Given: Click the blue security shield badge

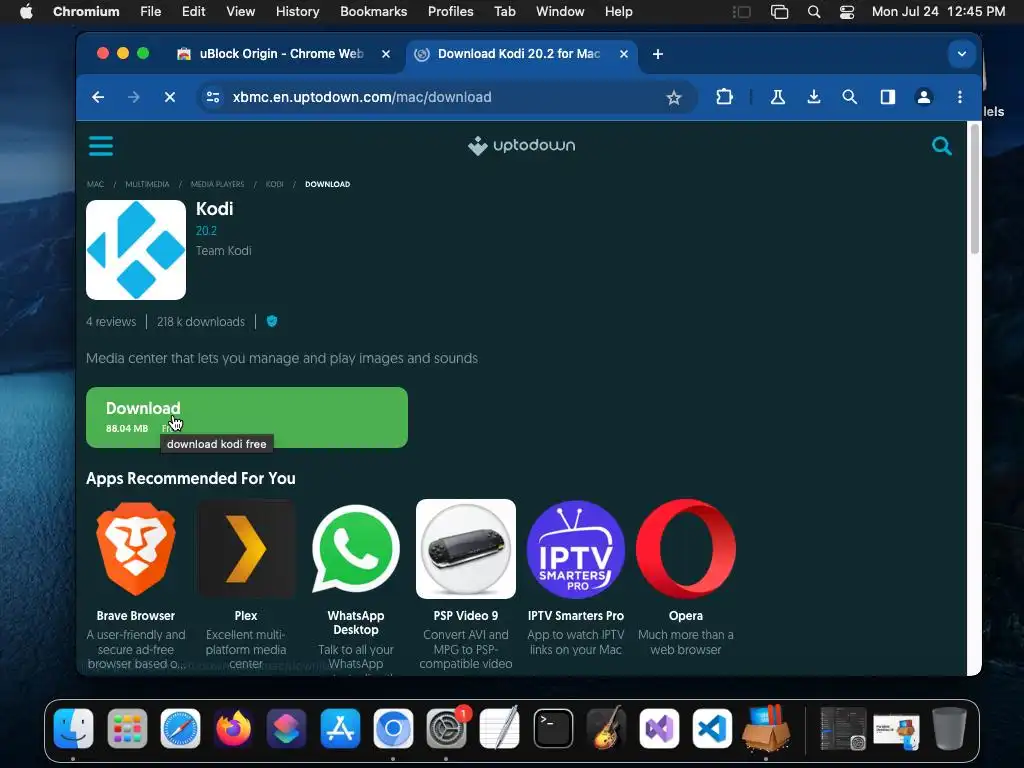Looking at the screenshot, I should pos(272,321).
